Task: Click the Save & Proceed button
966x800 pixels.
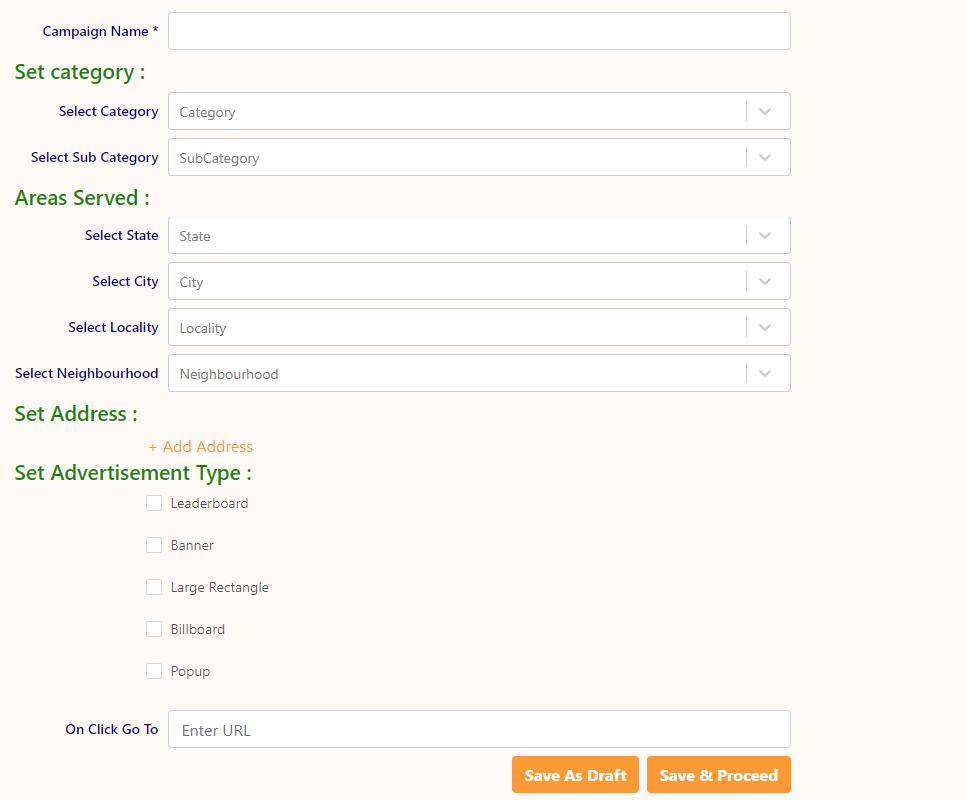Action: click(x=718, y=775)
